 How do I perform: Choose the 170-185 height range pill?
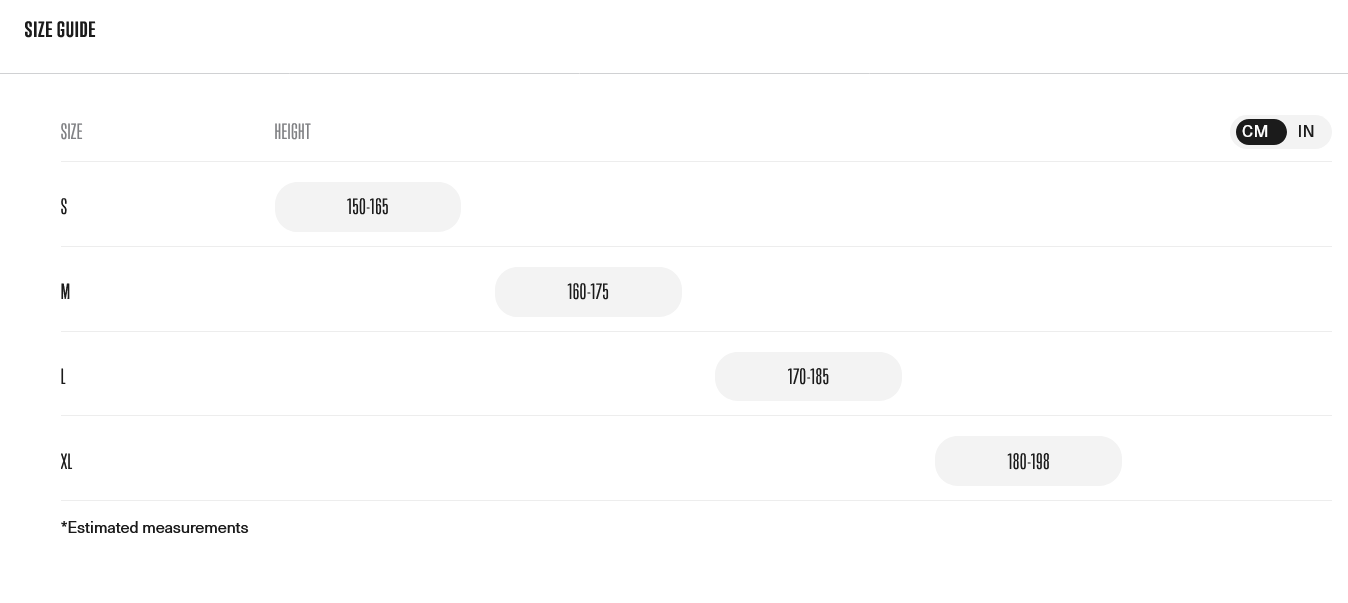coord(808,377)
